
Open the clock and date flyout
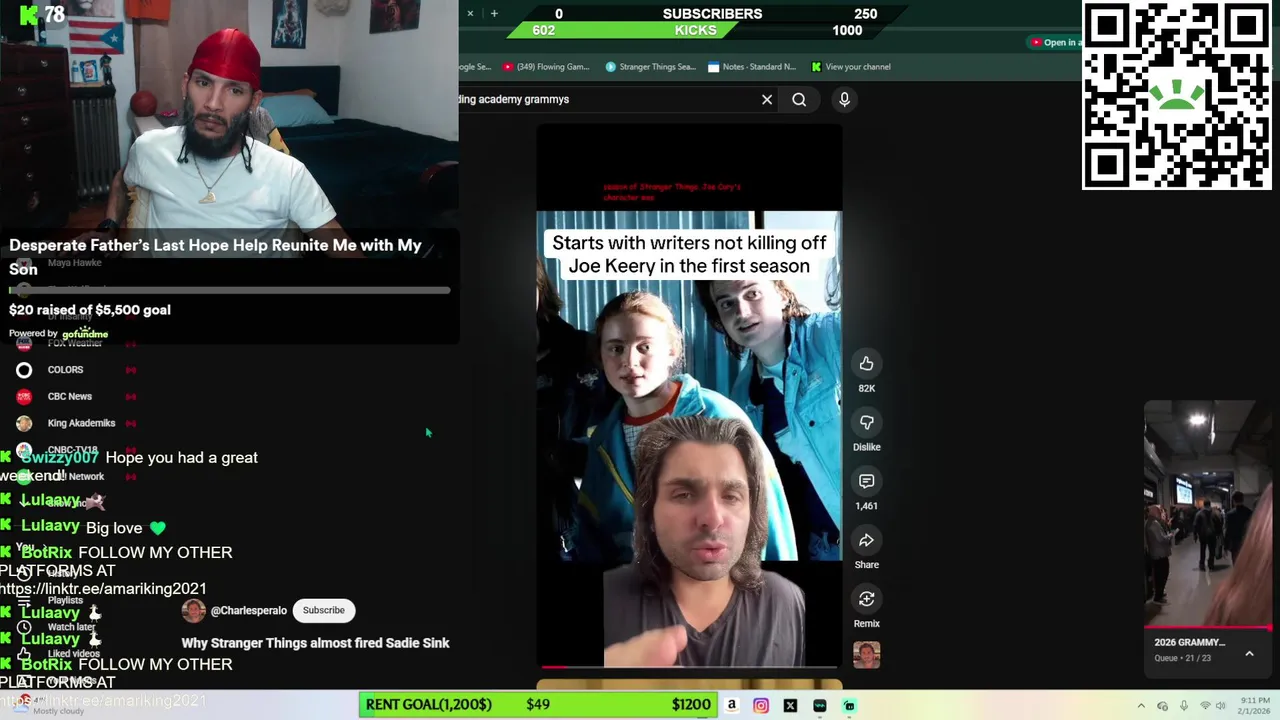pos(1256,705)
